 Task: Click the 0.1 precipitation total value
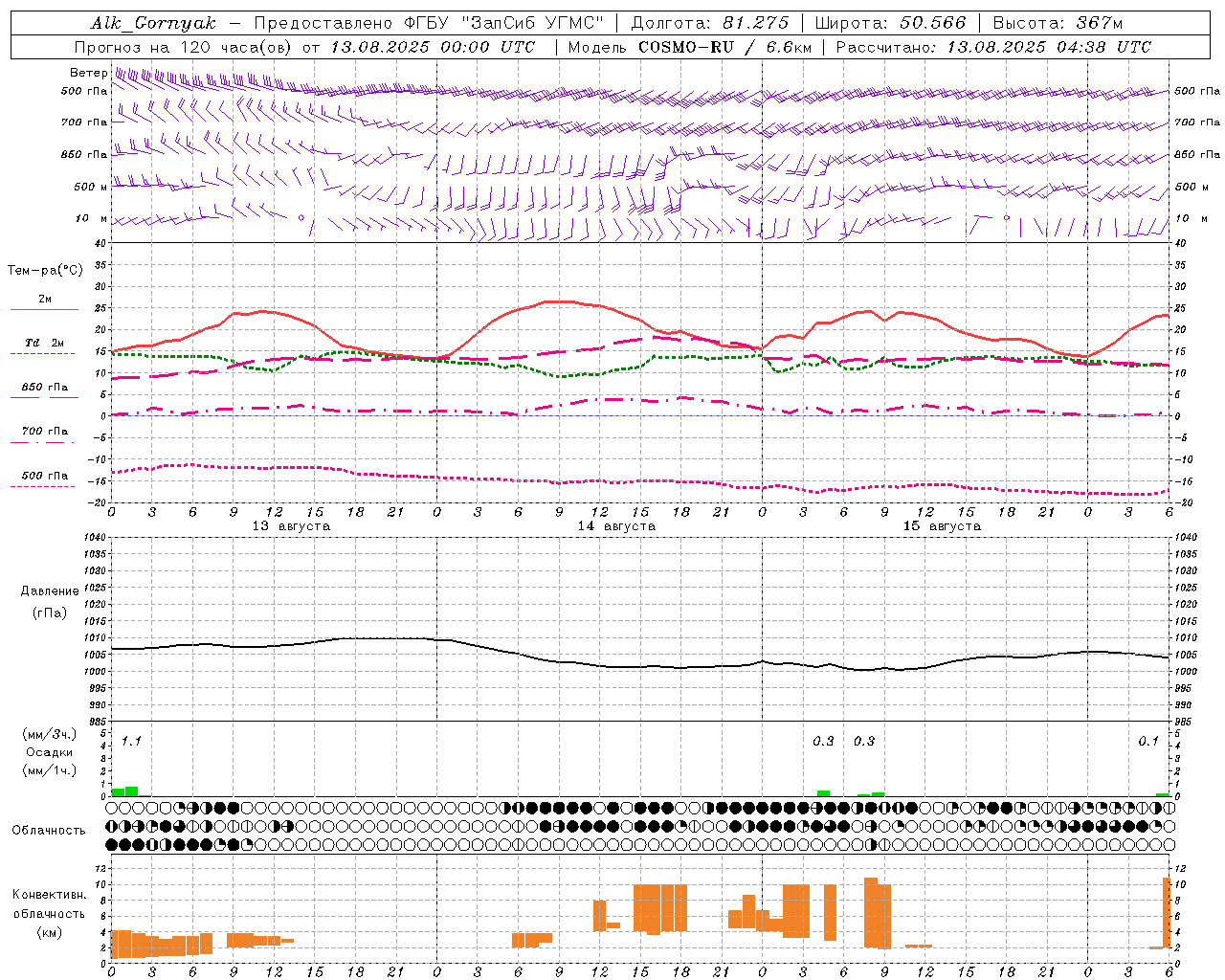(x=1148, y=741)
